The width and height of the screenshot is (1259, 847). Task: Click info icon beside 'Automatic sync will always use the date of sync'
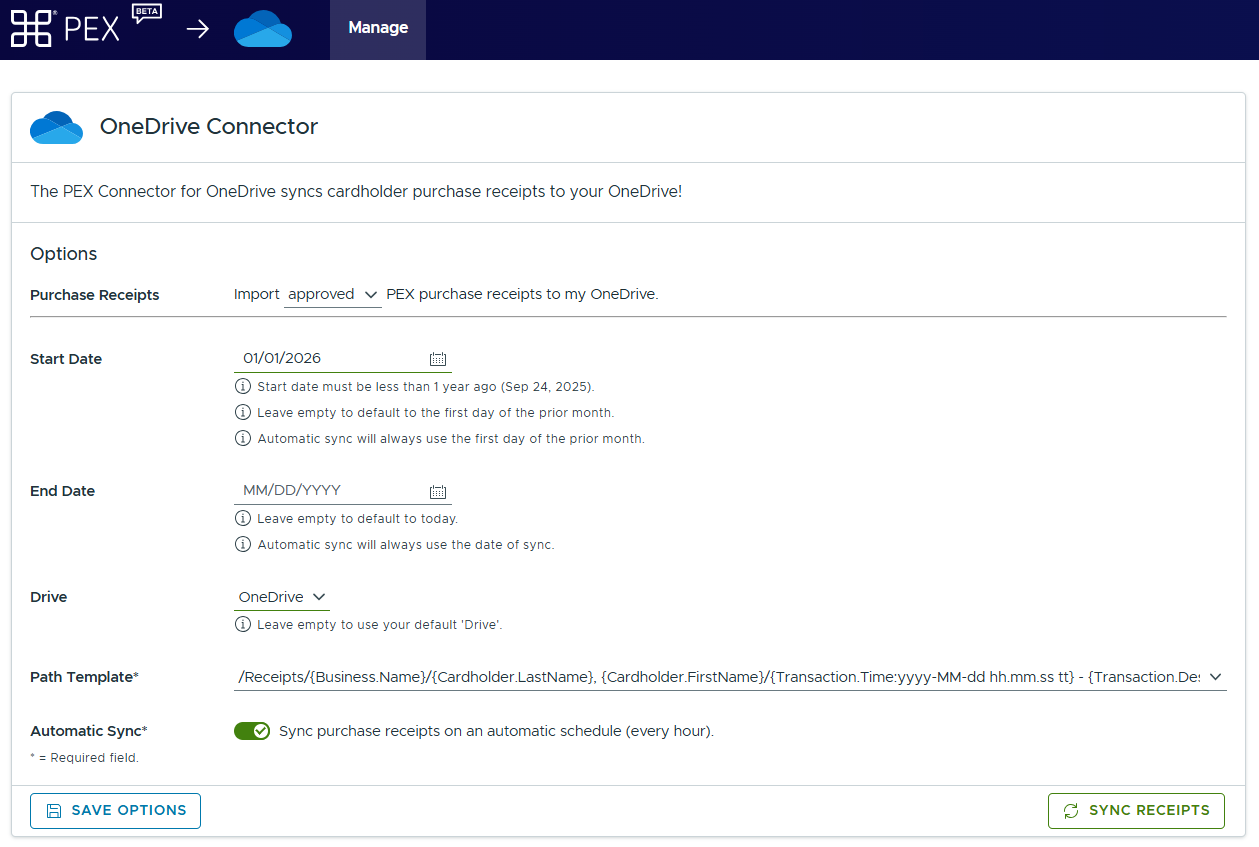tap(242, 544)
